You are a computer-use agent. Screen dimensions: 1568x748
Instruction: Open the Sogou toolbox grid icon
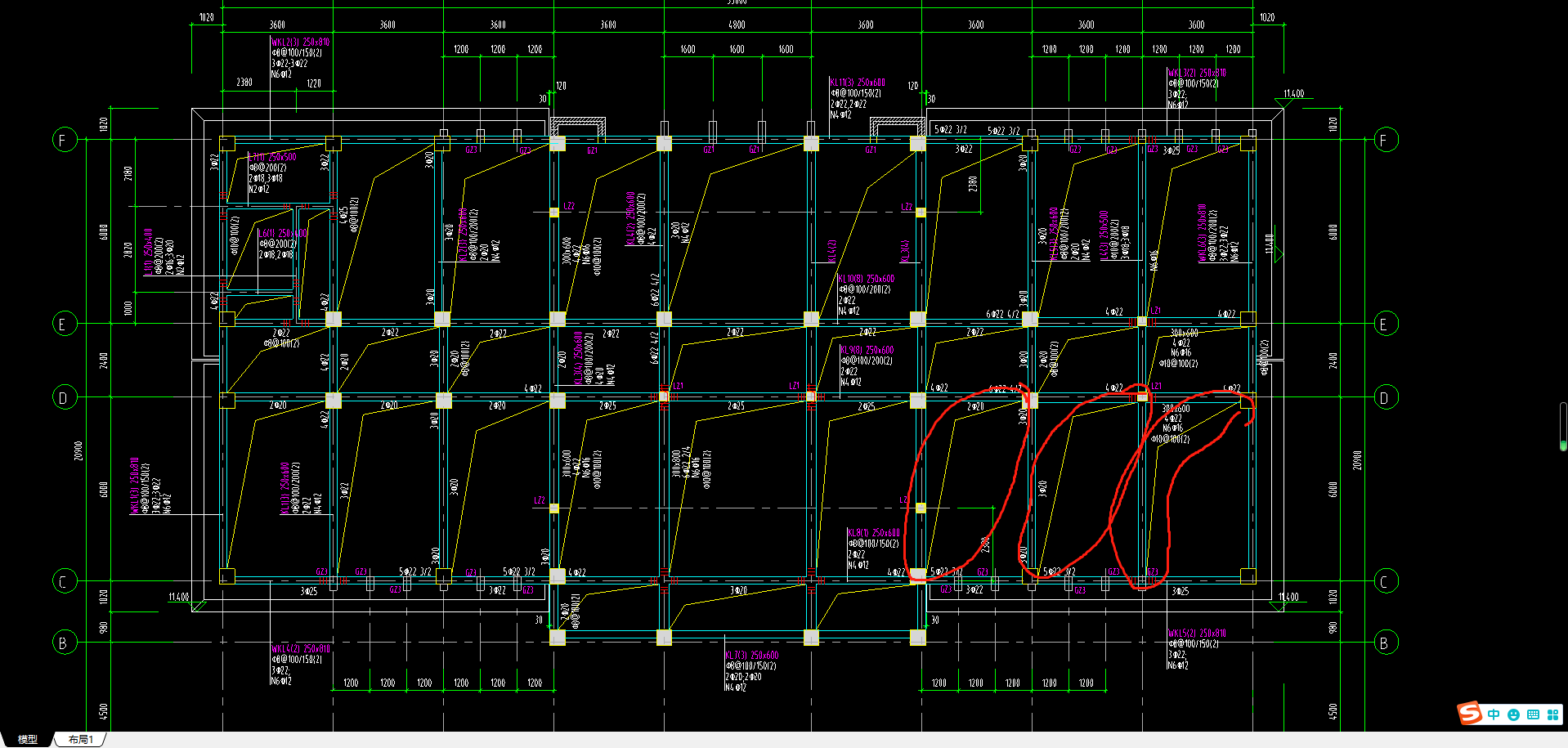(x=1552, y=714)
